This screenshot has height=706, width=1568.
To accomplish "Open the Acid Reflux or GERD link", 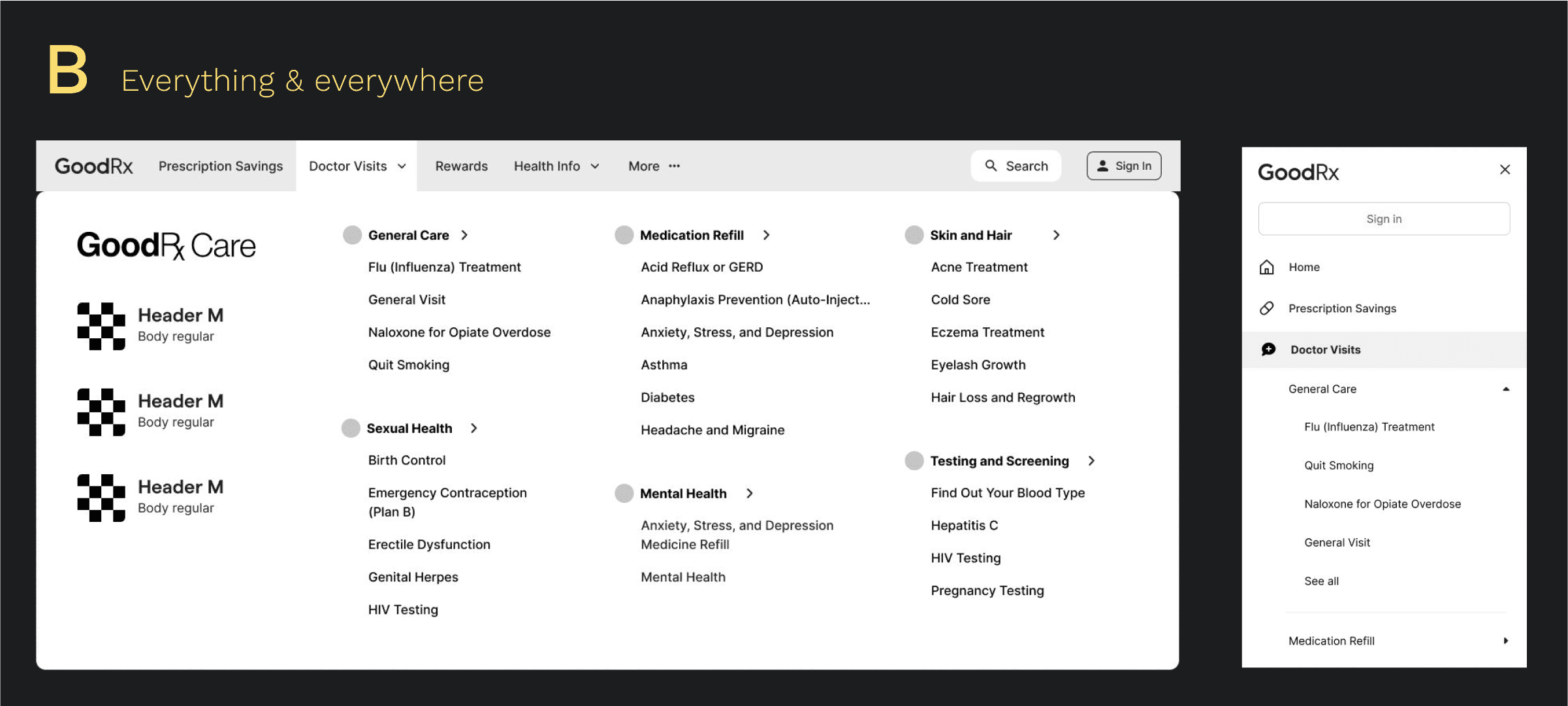I will click(x=701, y=267).
